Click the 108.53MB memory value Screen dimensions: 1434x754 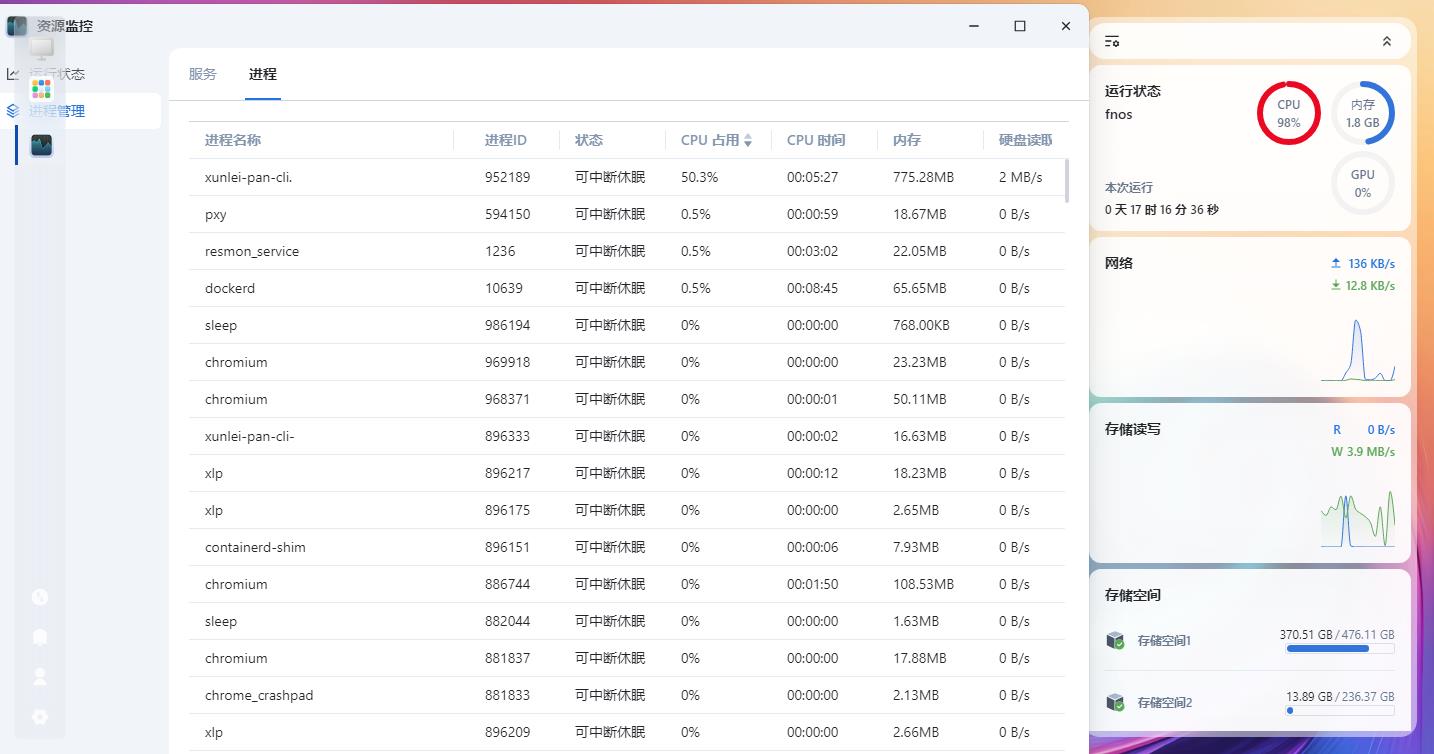923,584
